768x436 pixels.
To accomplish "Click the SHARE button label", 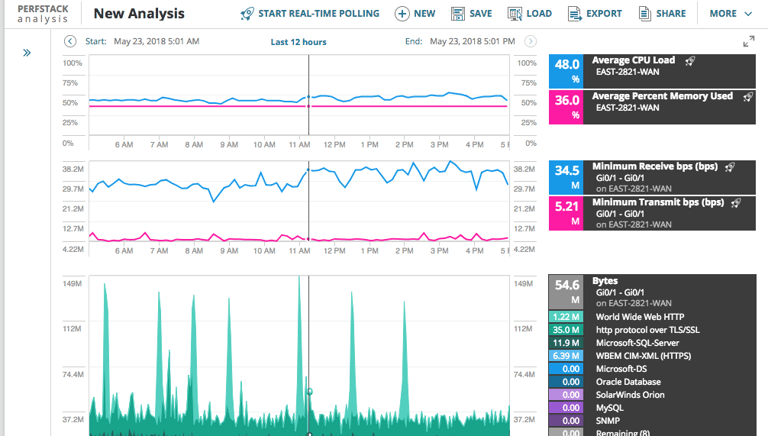I will 671,14.
